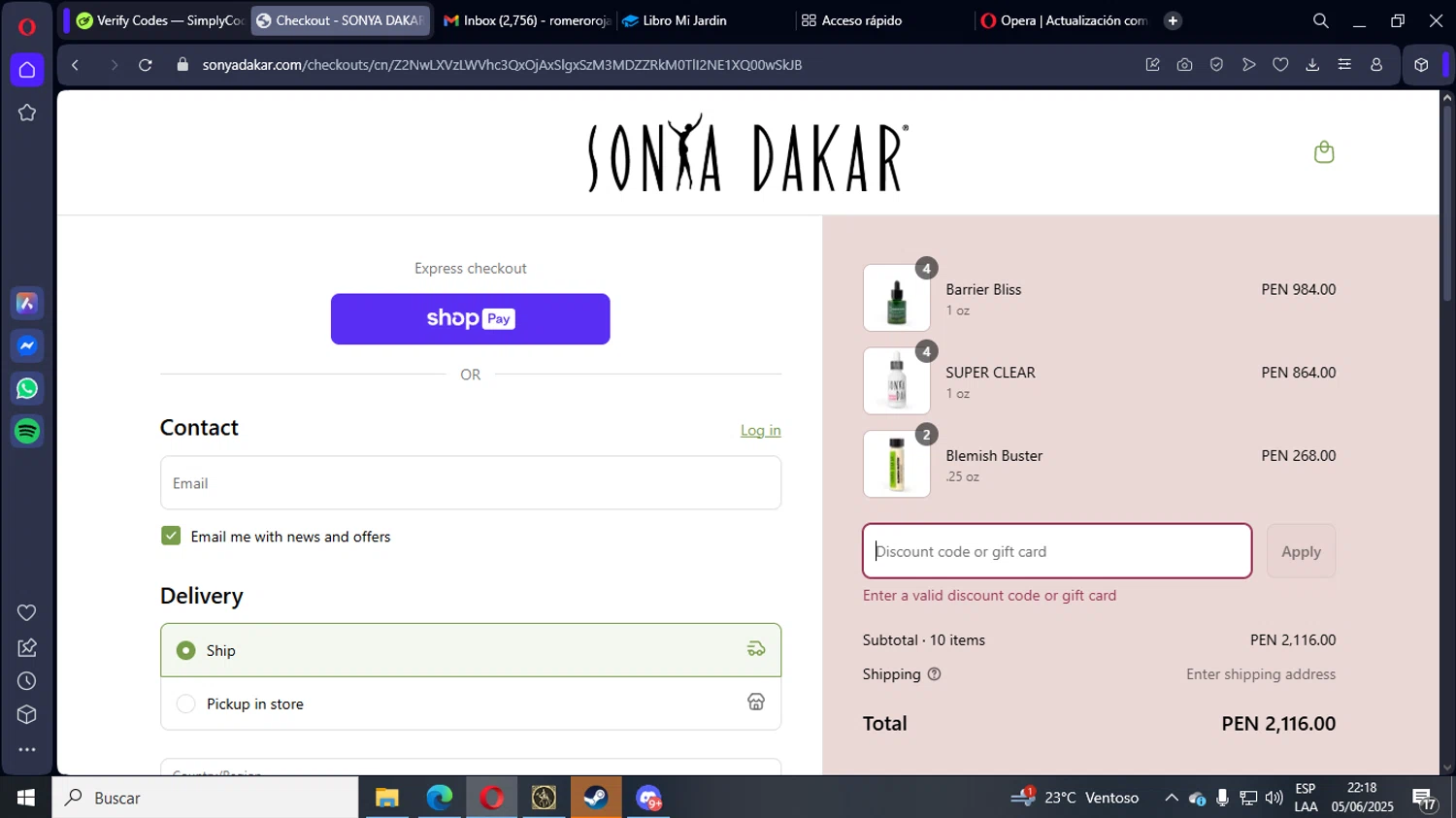This screenshot has width=1456, height=818.
Task: Click into the Email field
Action: tap(471, 483)
